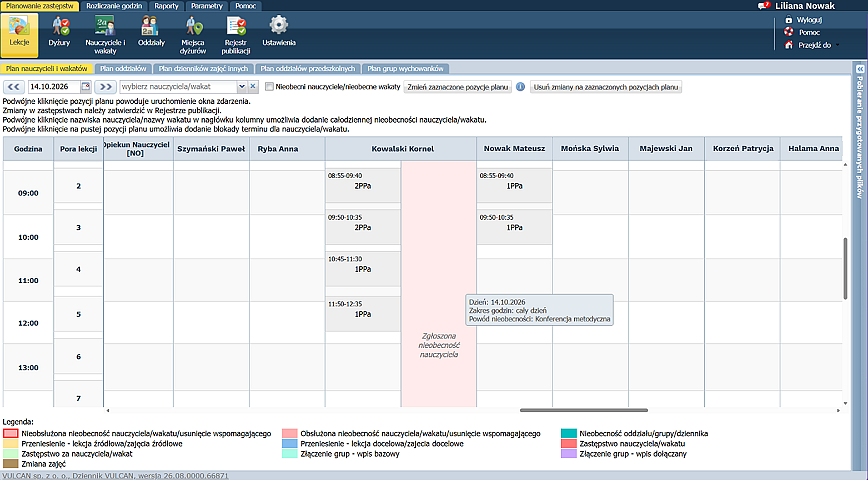The height and width of the screenshot is (480, 868).
Task: Click Kowalski Kornel lesson 09:50-10:35 2PPa
Action: [x=363, y=228]
